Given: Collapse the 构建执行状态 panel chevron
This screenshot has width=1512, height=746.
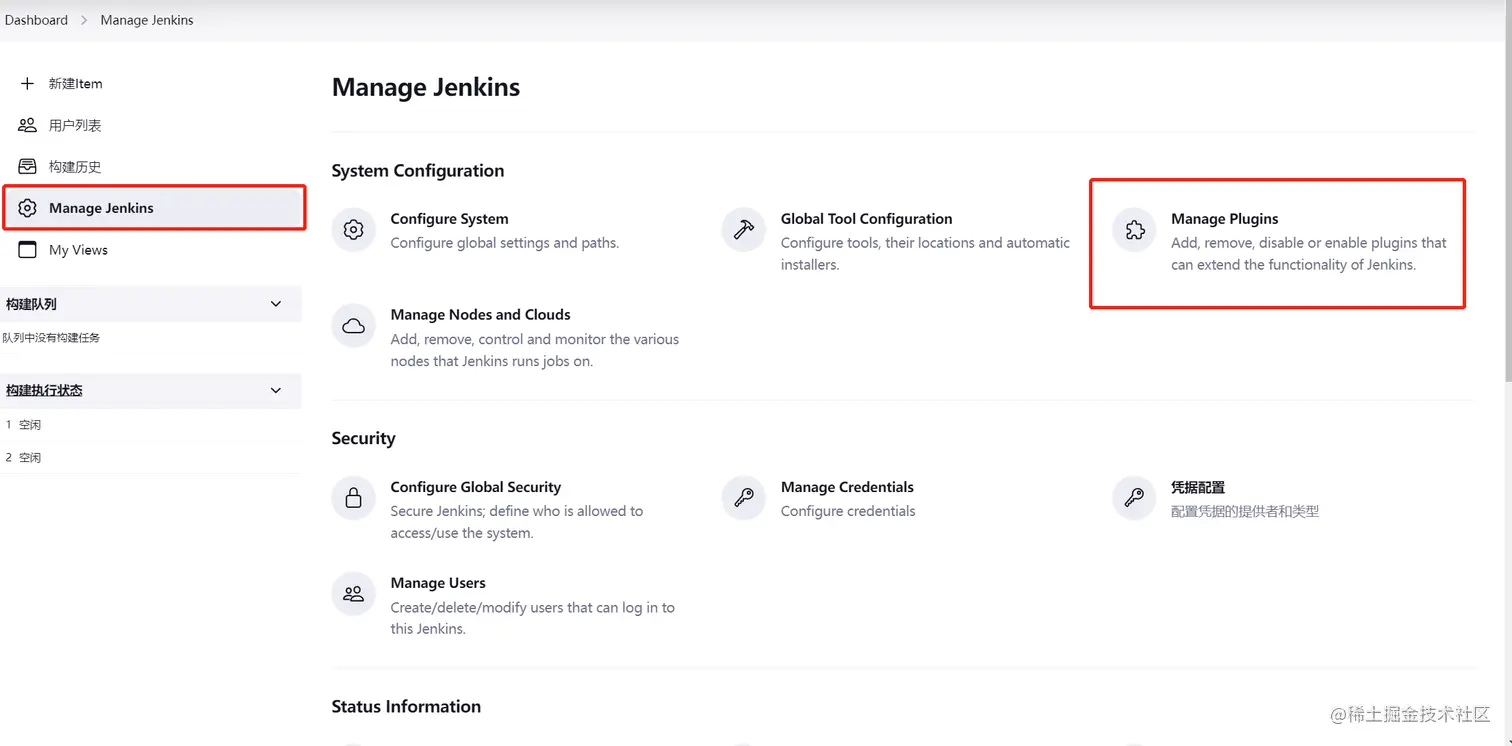Looking at the screenshot, I should point(276,390).
